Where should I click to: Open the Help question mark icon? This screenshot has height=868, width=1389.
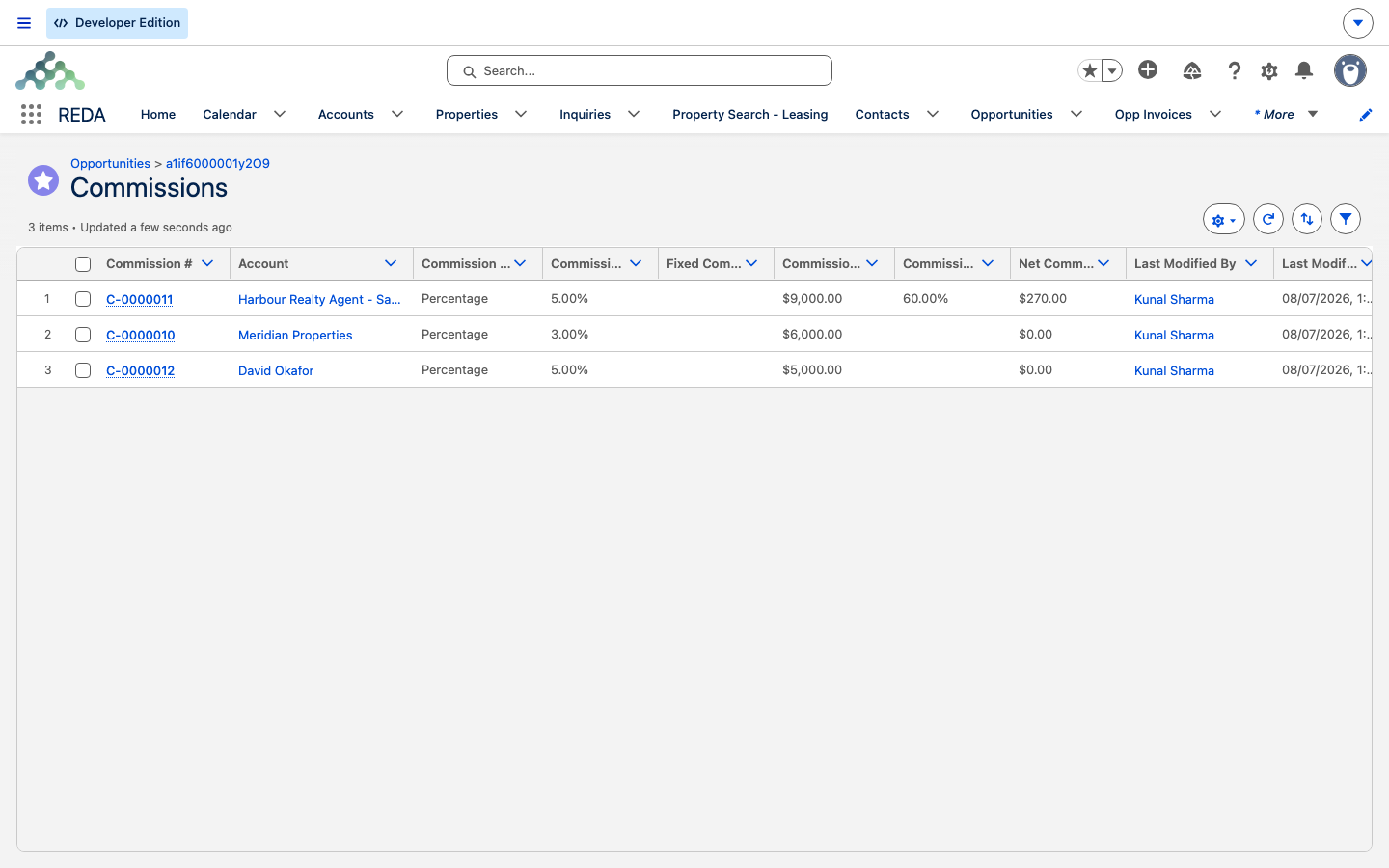[1234, 70]
